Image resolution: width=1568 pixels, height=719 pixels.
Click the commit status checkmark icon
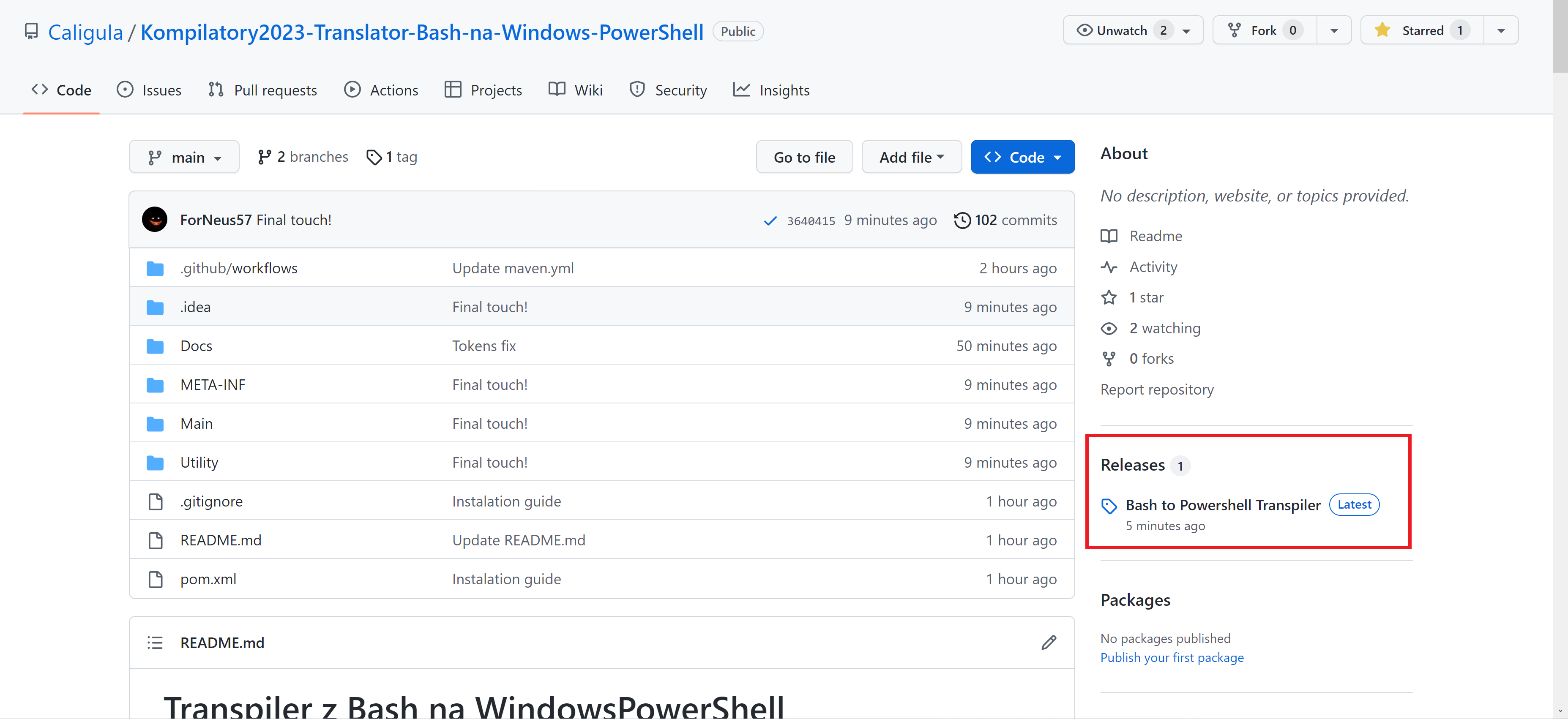769,220
